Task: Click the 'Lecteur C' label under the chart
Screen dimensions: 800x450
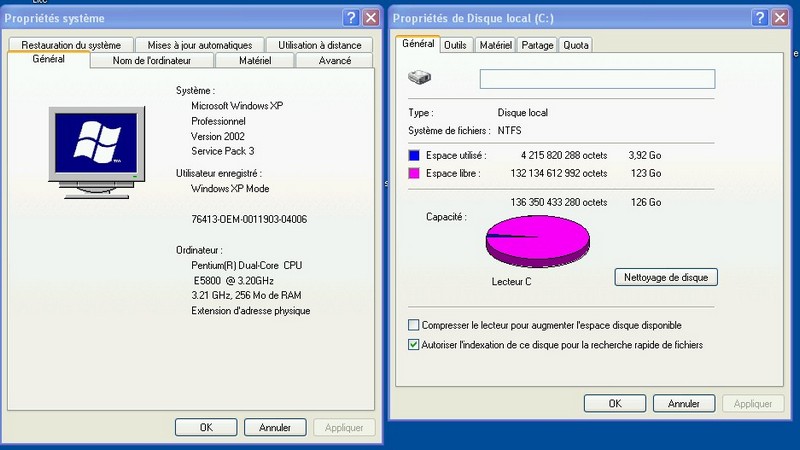Action: (511, 282)
